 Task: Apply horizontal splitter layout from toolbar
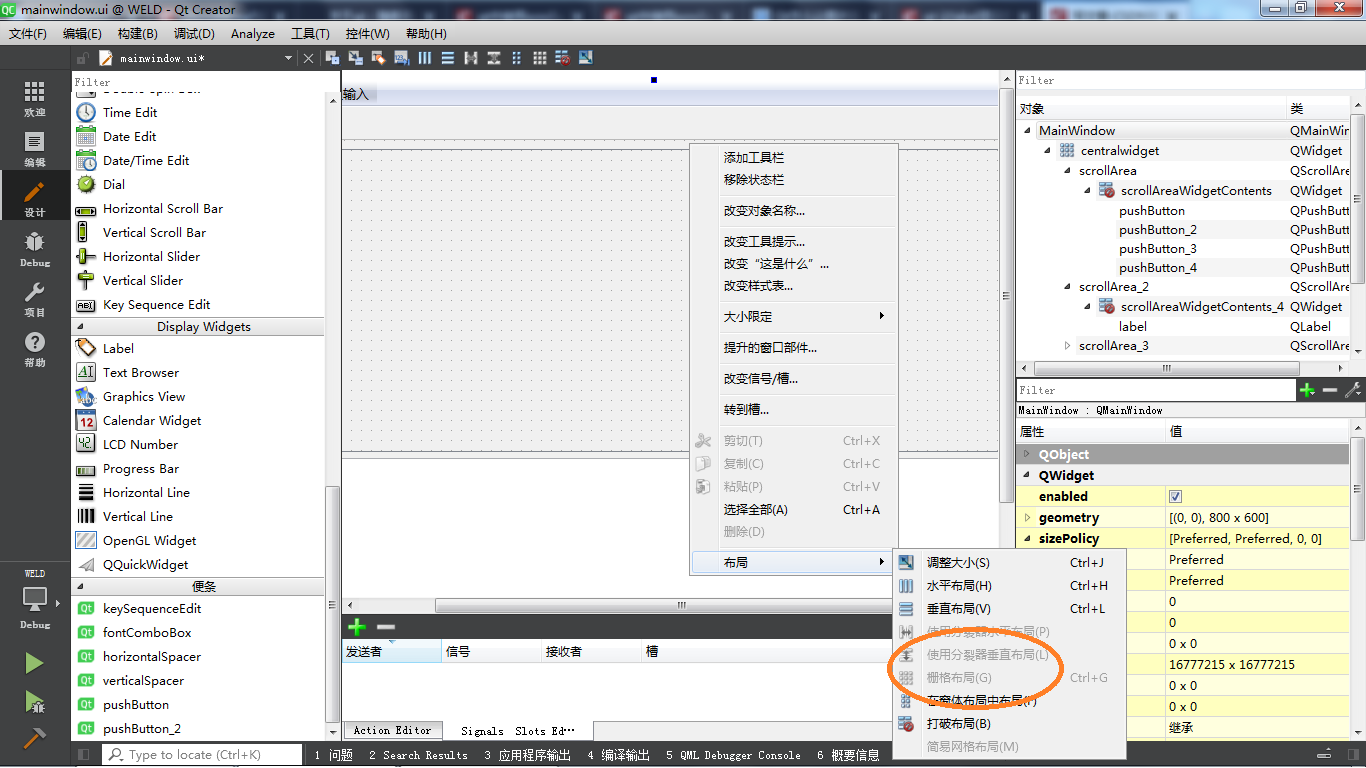pos(471,58)
